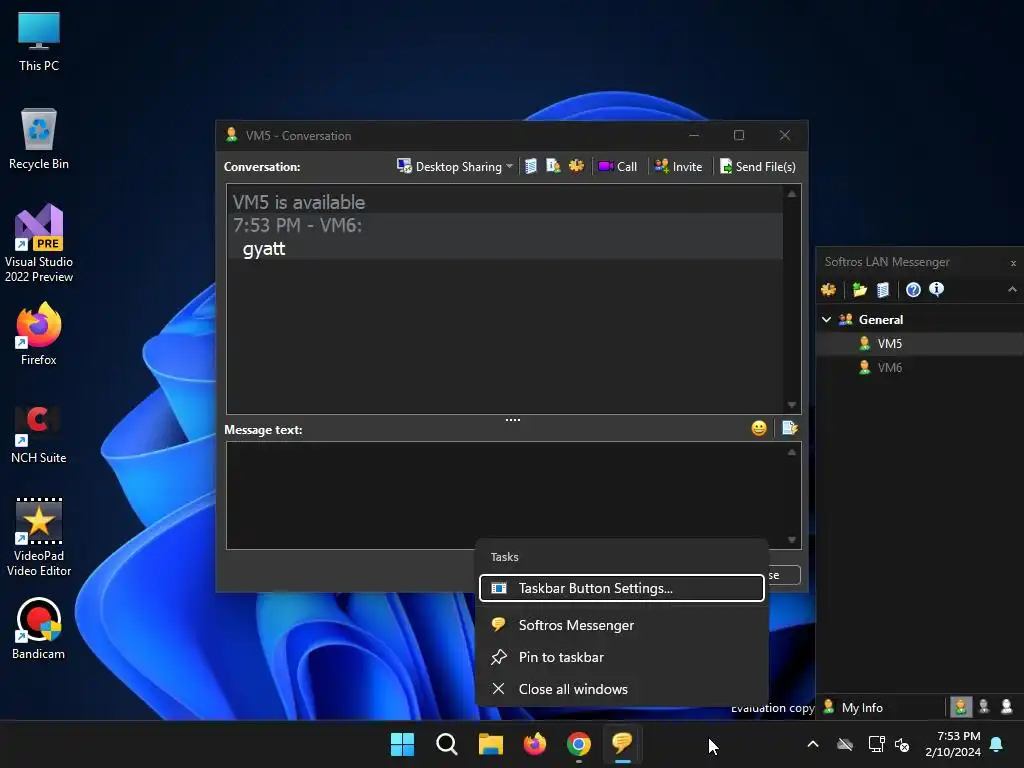Open message history notepad icon in conversation toolbar
The height and width of the screenshot is (768, 1024).
[531, 167]
